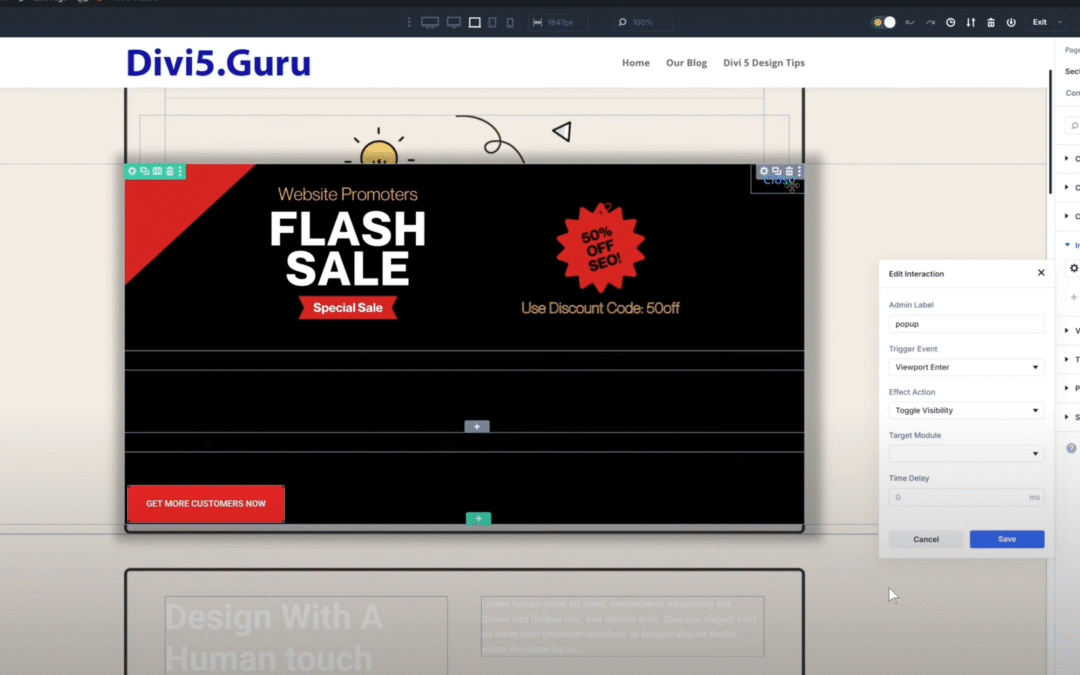Switch to phone preview mode
Image resolution: width=1080 pixels, height=675 pixels.
tap(510, 21)
